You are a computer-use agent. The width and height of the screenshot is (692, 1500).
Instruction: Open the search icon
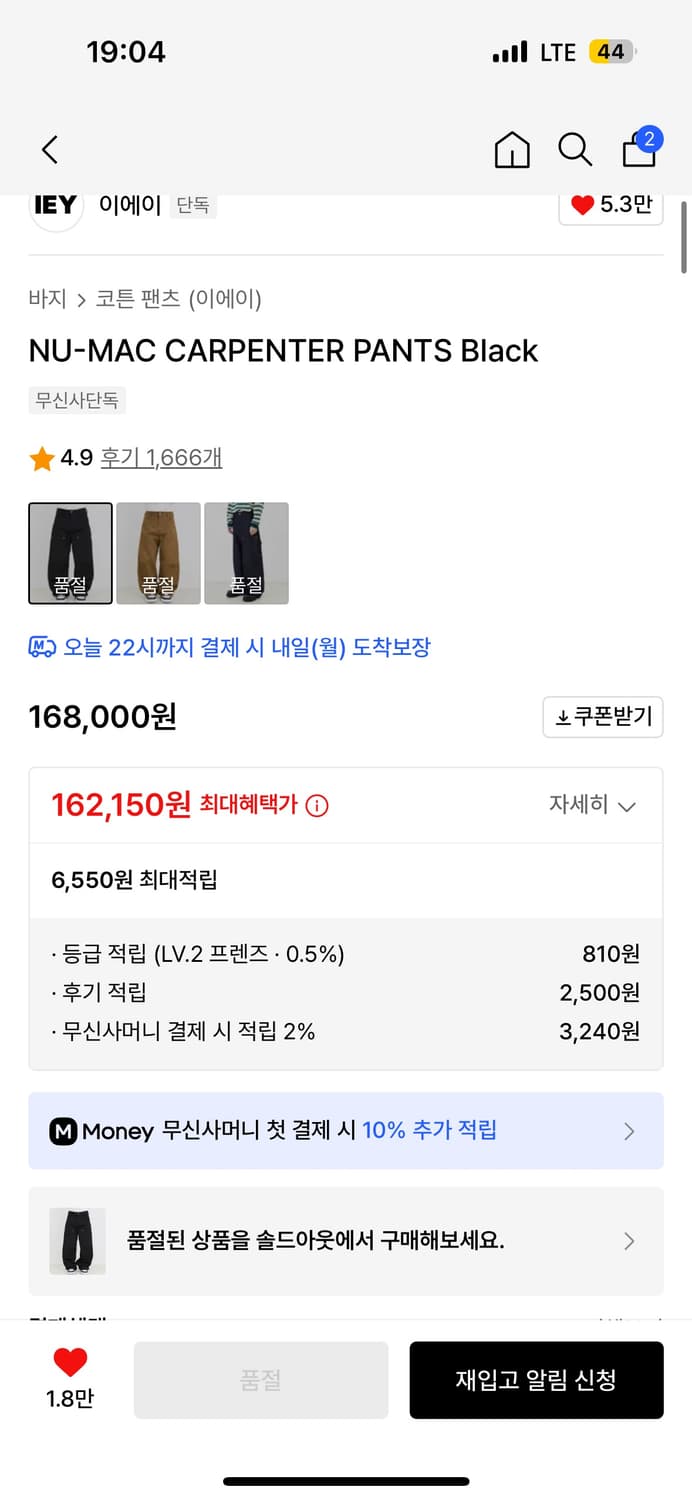point(575,149)
